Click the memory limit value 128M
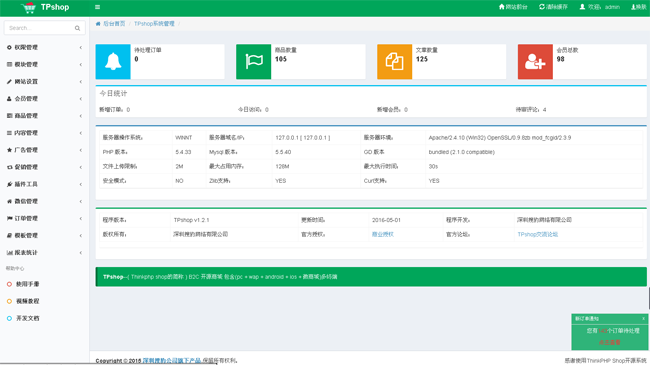The height and width of the screenshot is (365, 650). (x=282, y=166)
